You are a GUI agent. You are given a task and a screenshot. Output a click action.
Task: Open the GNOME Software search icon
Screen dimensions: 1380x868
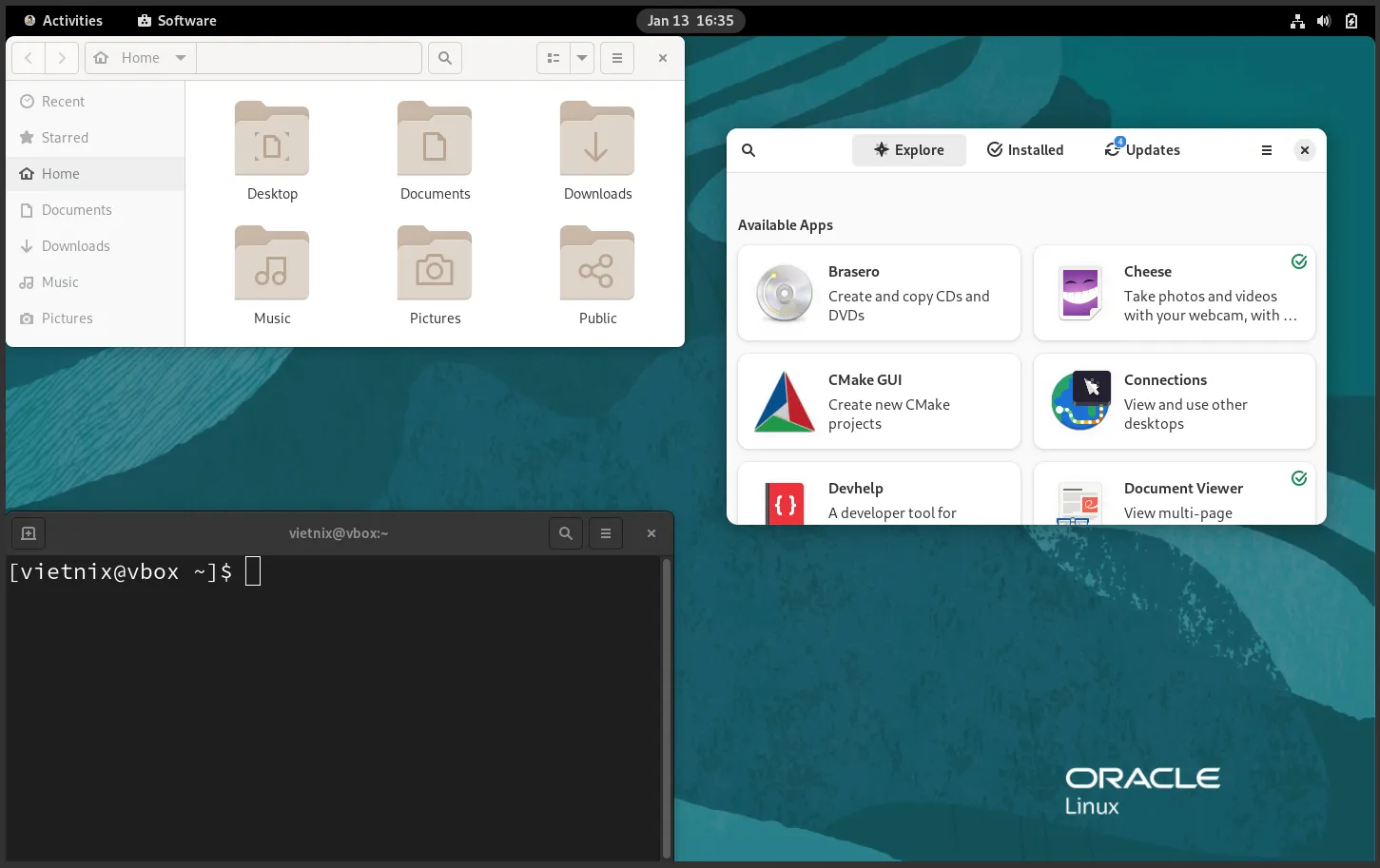point(748,149)
